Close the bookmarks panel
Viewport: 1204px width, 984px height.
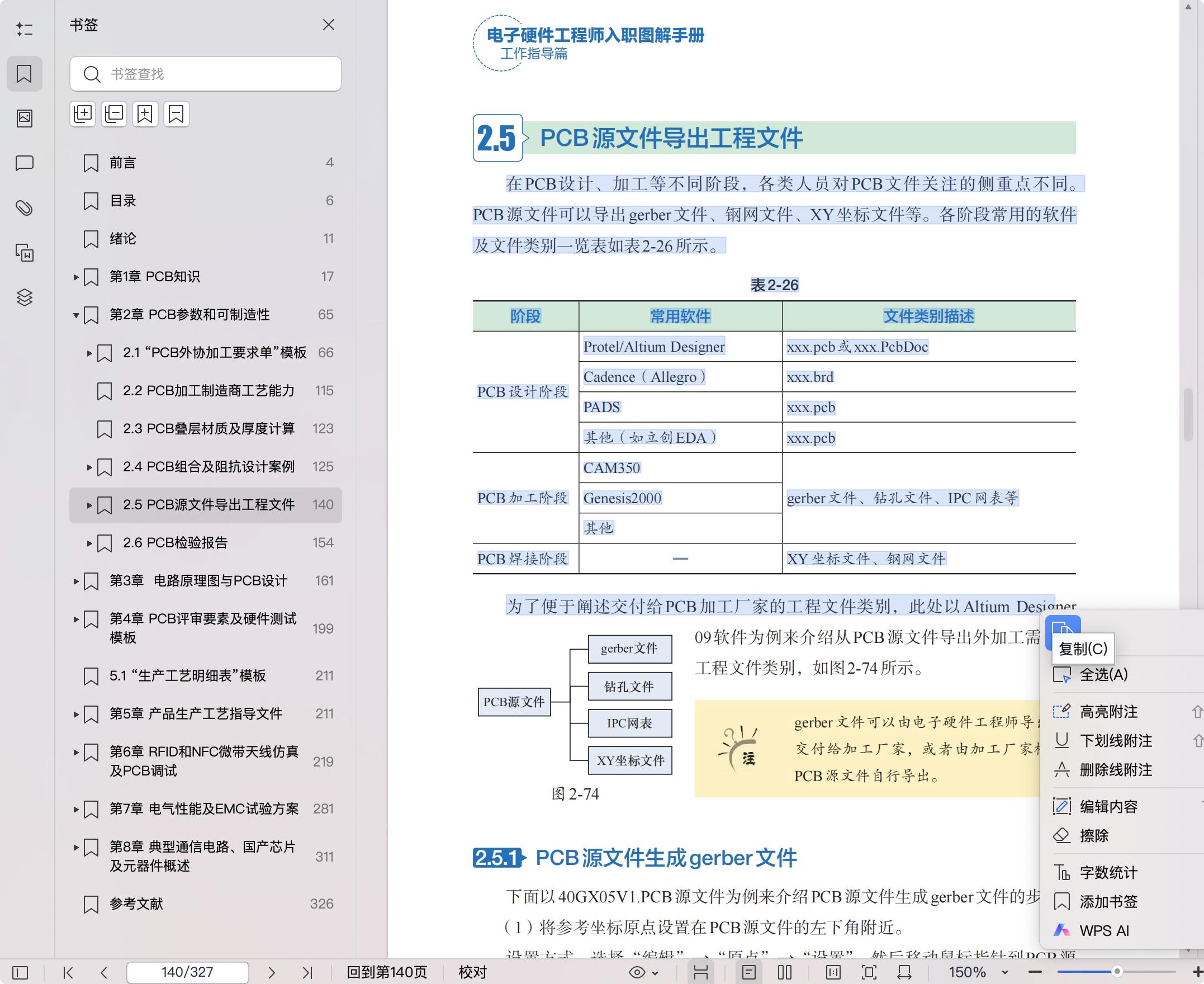click(x=329, y=25)
